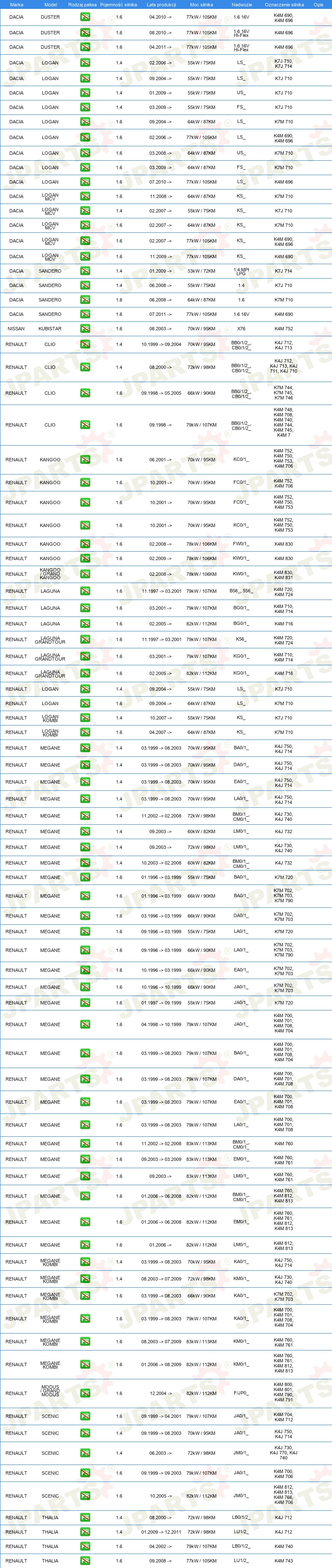This screenshot has height=1568, width=332.
Task: Click the K4M 743 engine code cell
Action: click(283, 1561)
